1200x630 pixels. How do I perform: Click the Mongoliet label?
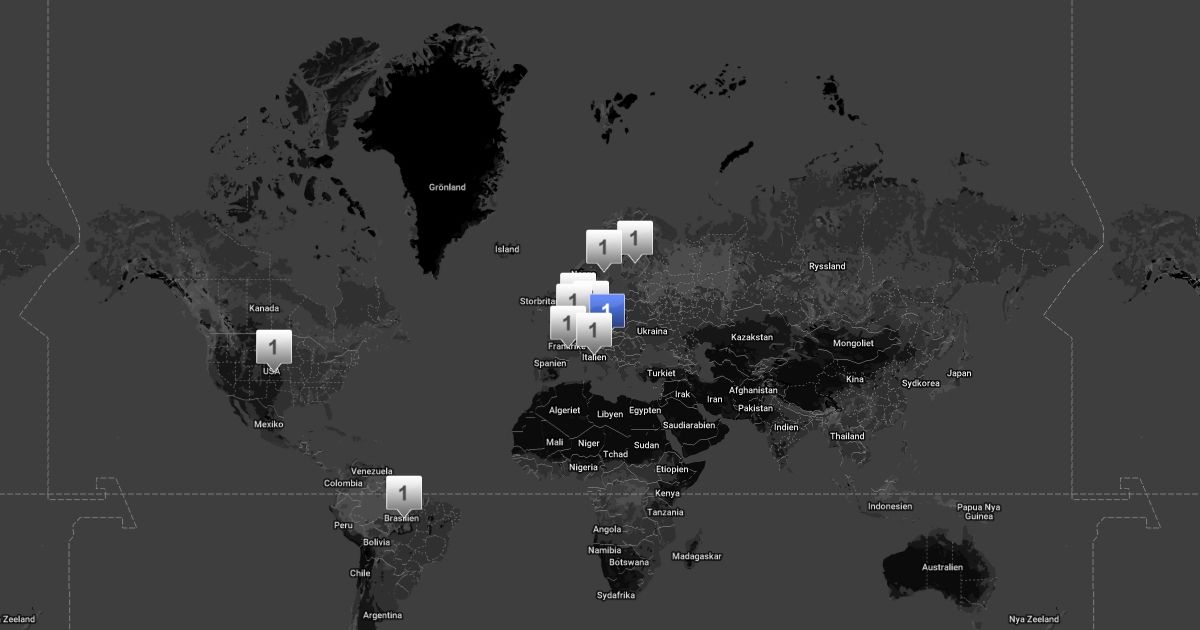852,342
